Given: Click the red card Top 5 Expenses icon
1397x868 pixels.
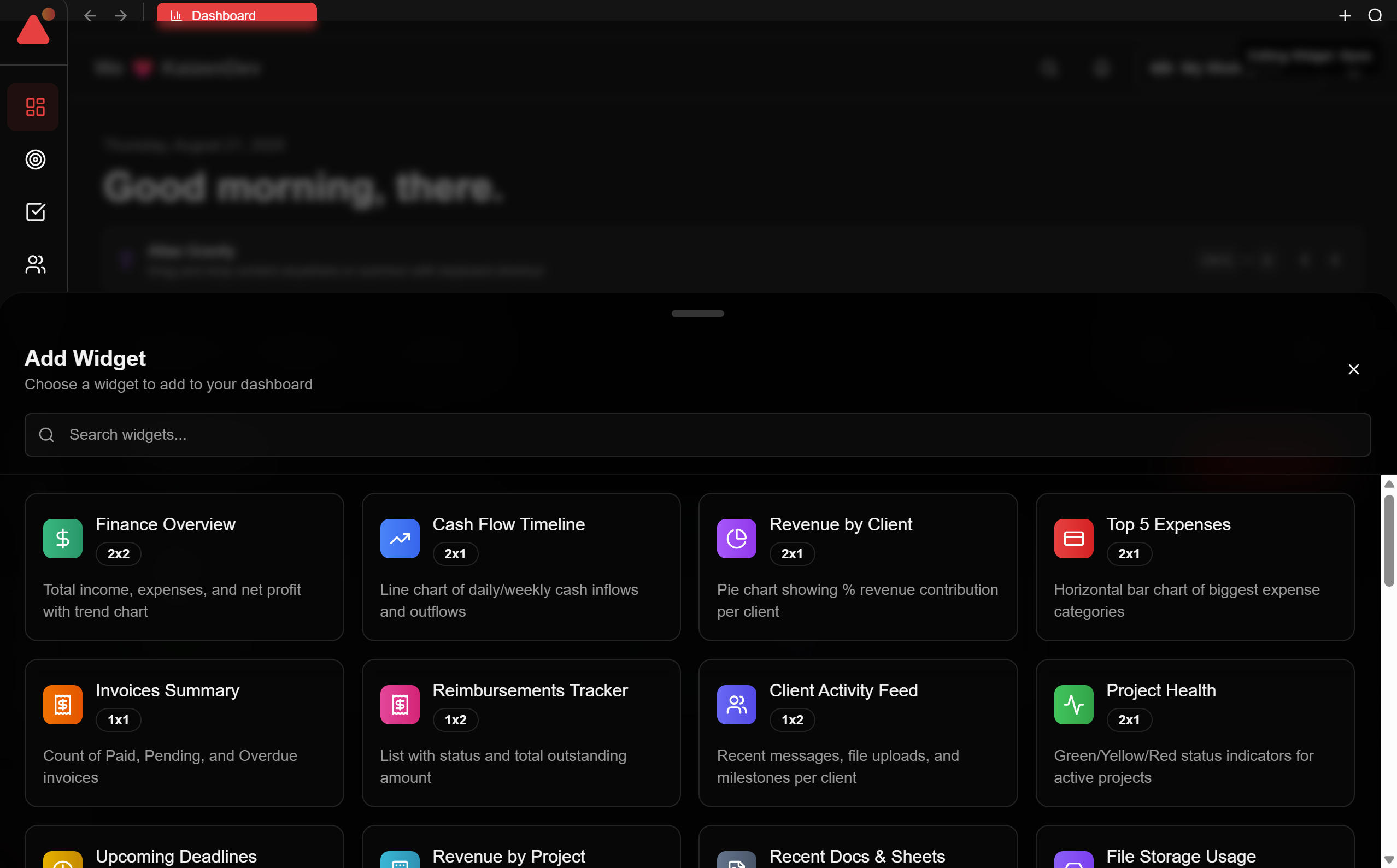Looking at the screenshot, I should pyautogui.click(x=1073, y=539).
